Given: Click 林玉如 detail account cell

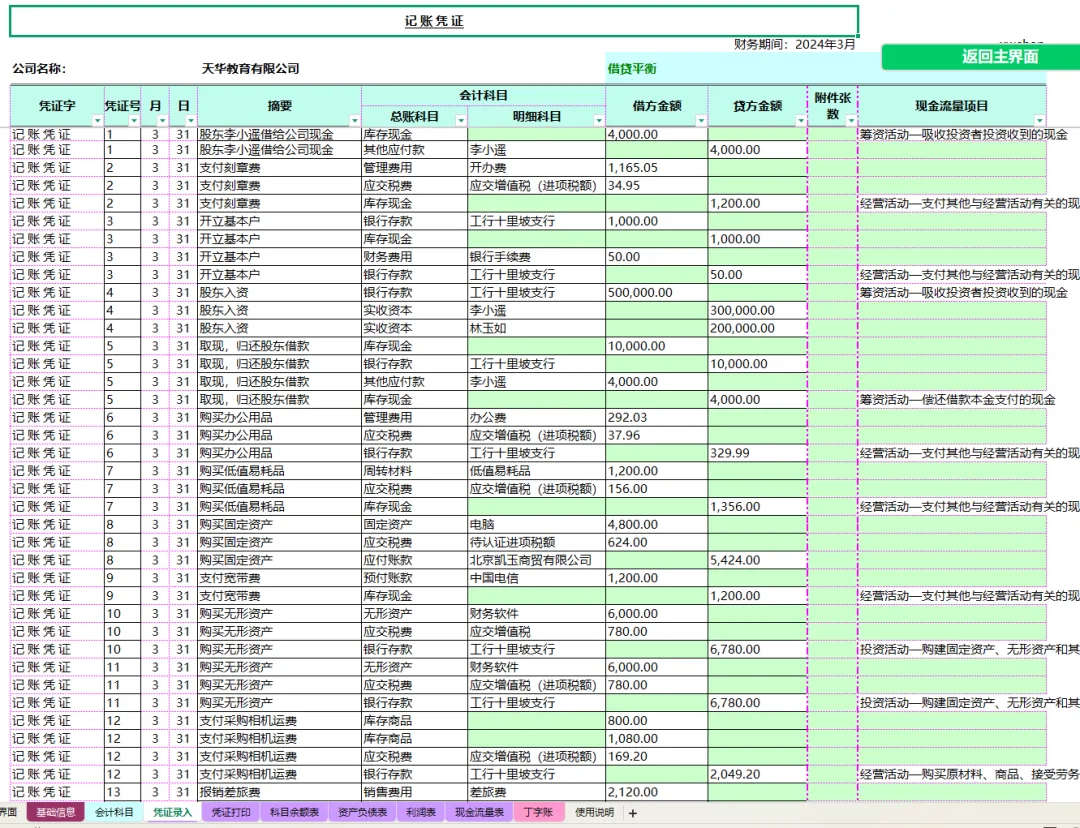Looking at the screenshot, I should click(x=537, y=329).
